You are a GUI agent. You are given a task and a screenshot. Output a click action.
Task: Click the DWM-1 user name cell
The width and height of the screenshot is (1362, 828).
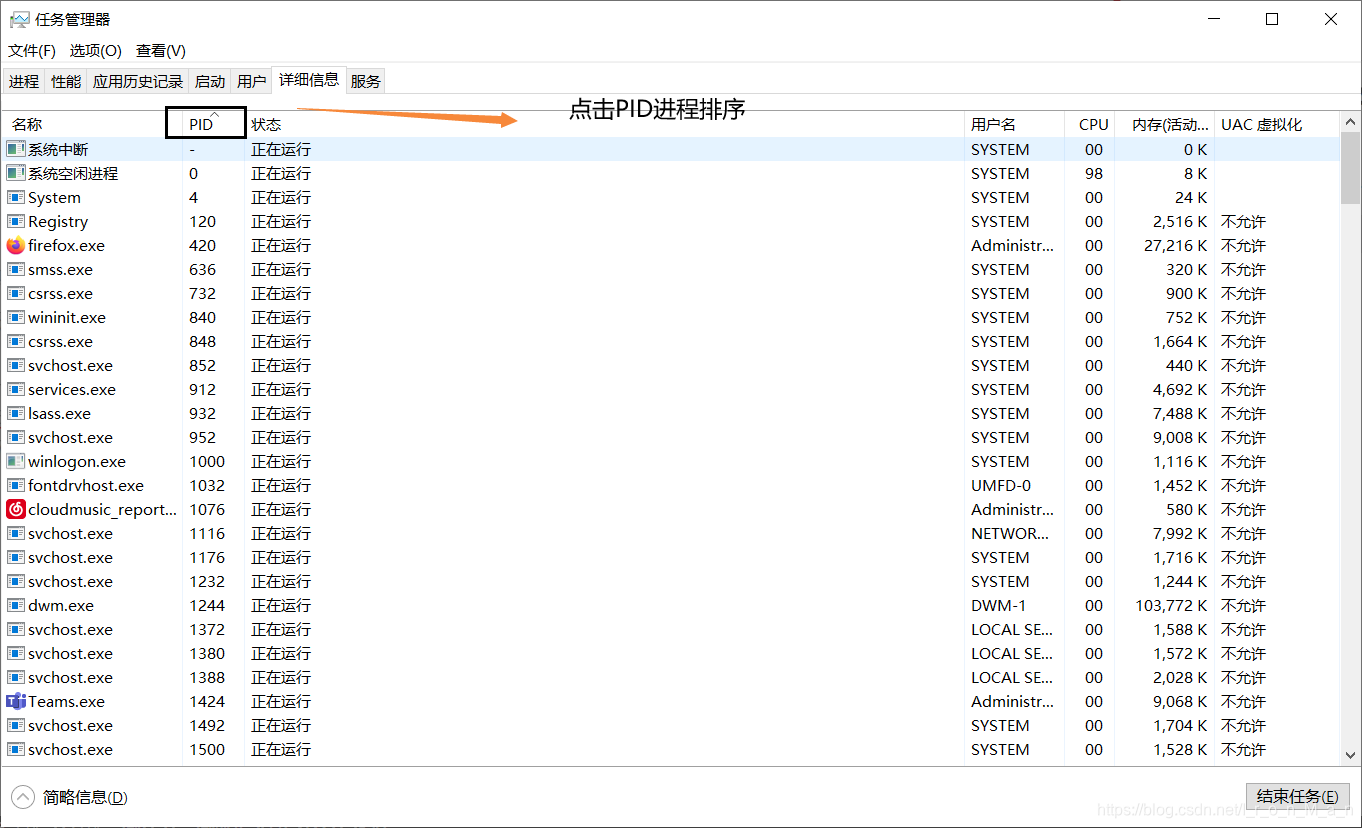[999, 605]
